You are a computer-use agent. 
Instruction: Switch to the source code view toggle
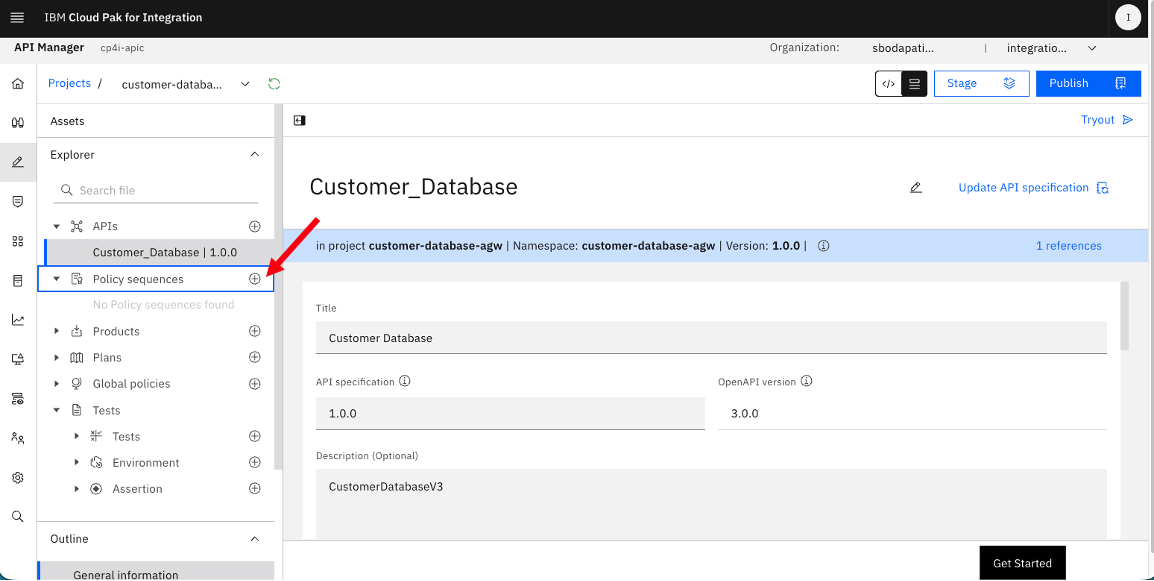888,84
